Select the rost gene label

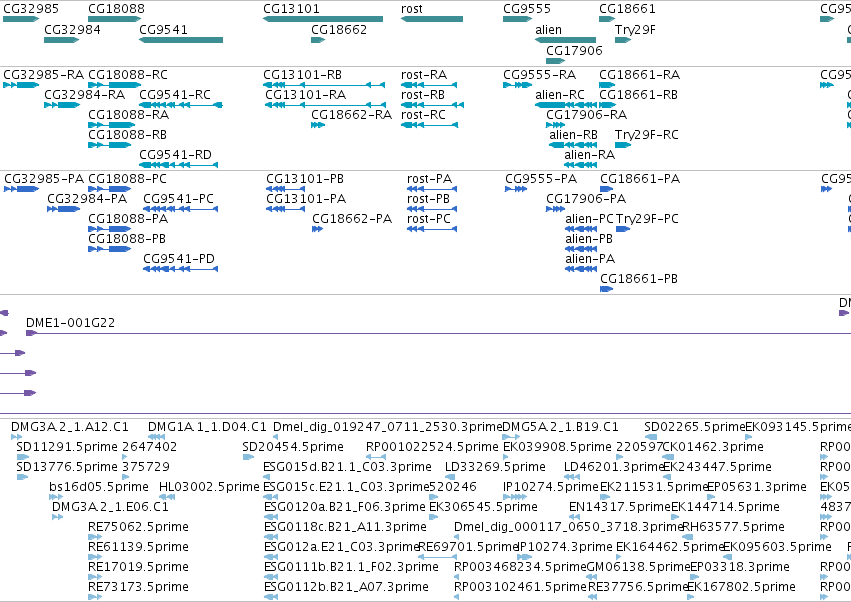[411, 9]
